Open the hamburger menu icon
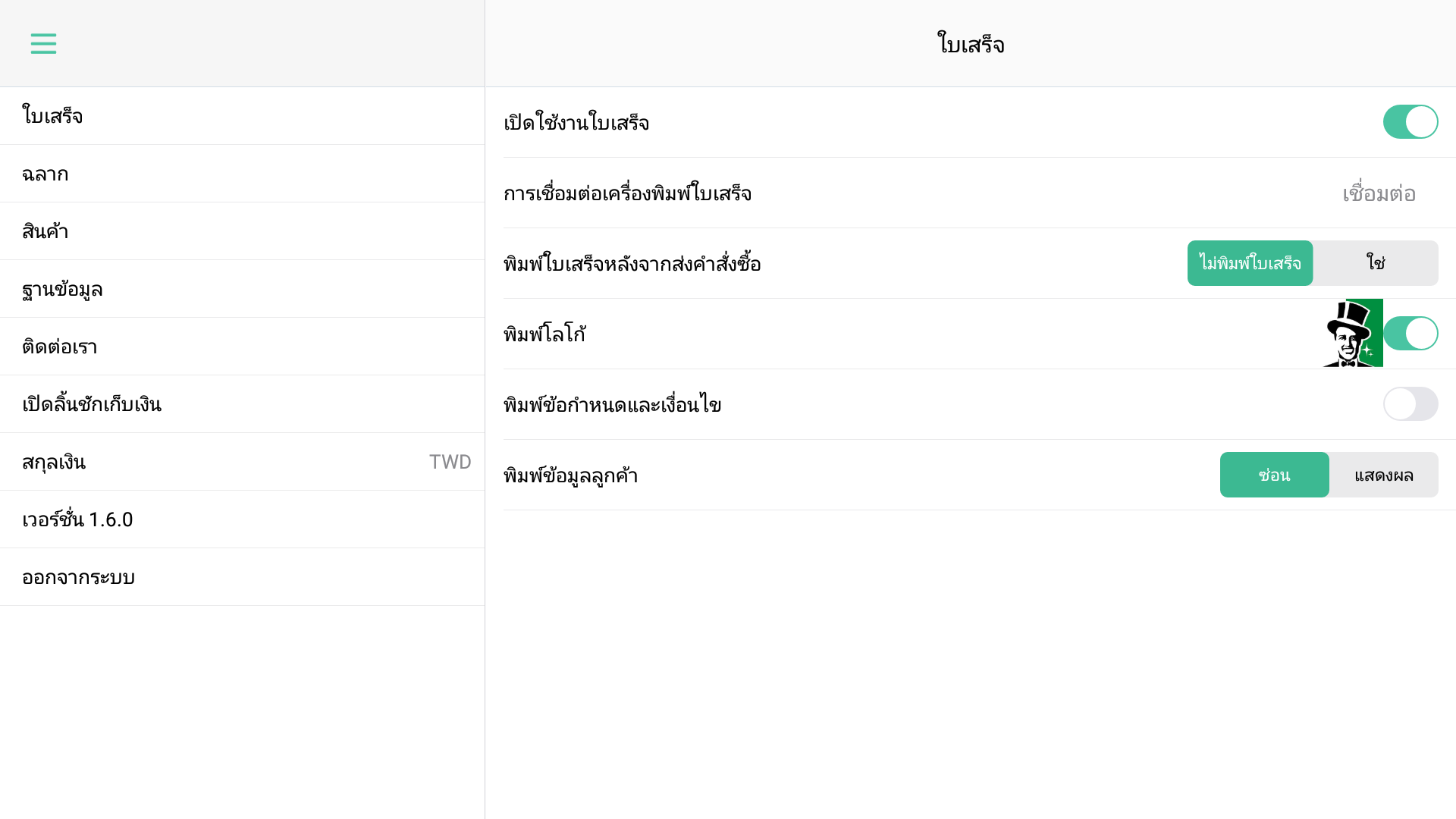 [43, 43]
